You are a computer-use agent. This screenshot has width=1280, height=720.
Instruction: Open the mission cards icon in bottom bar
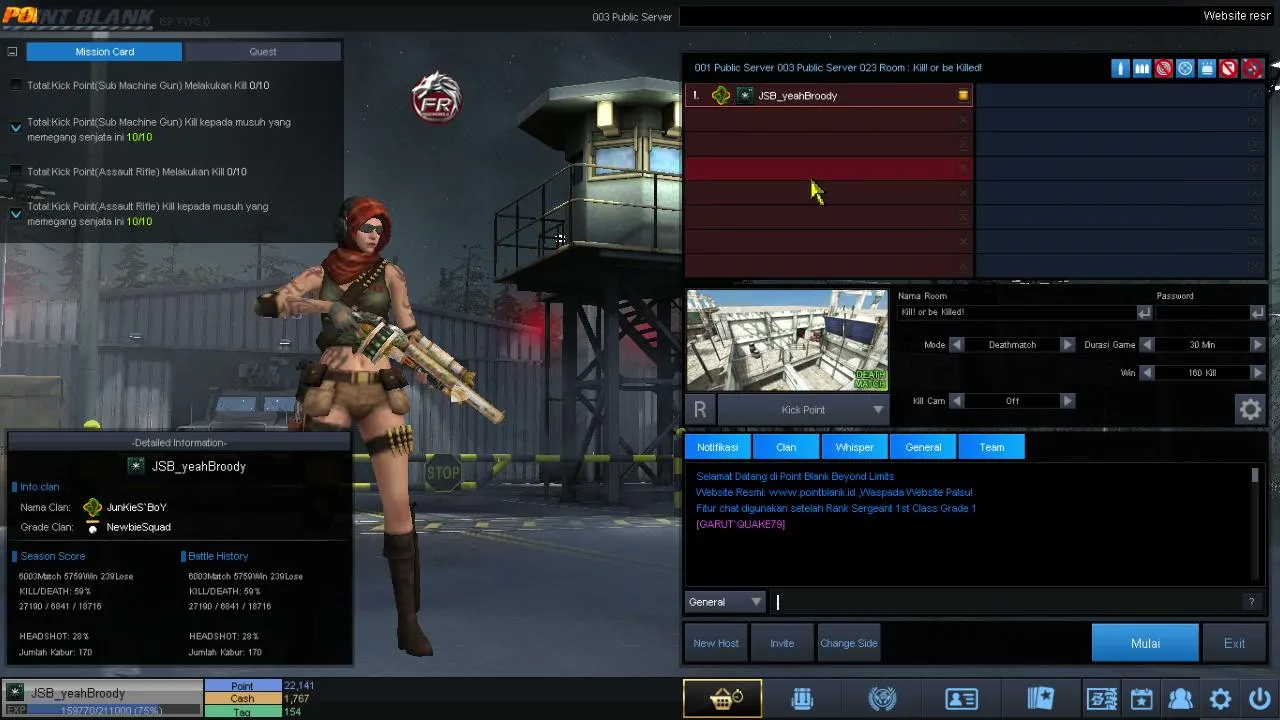1040,699
